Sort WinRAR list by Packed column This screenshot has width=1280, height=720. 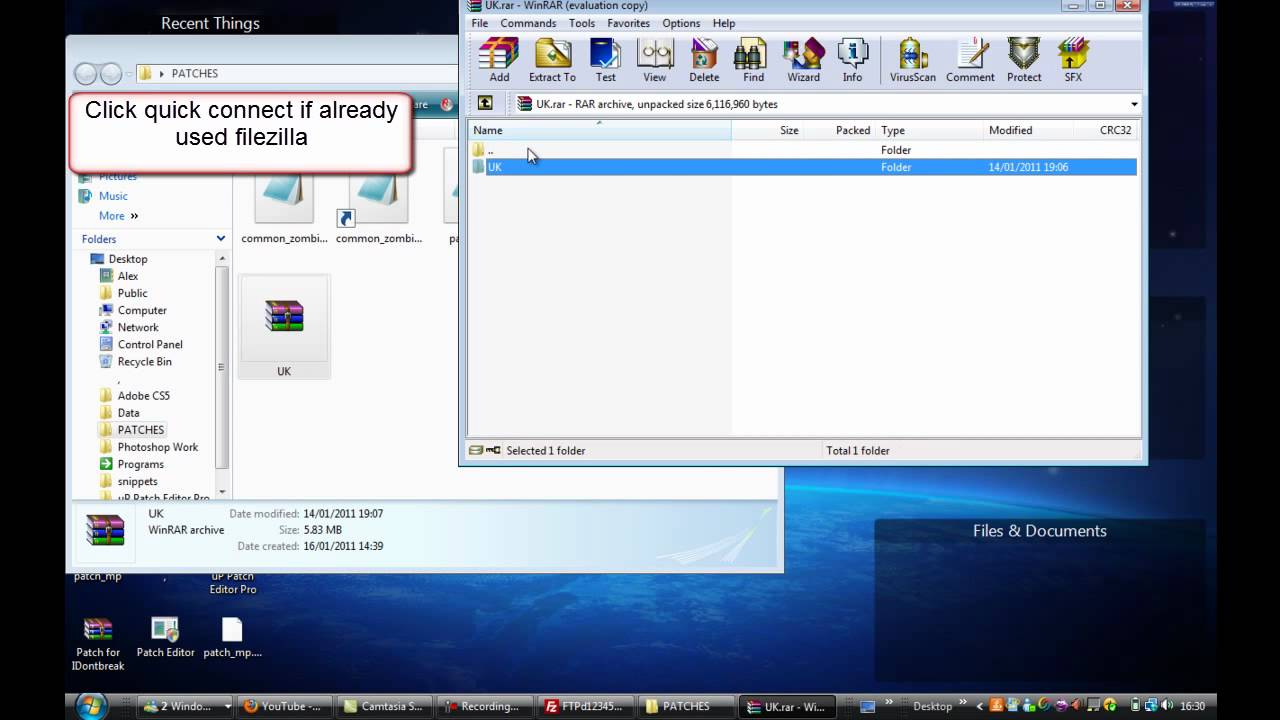click(x=839, y=130)
